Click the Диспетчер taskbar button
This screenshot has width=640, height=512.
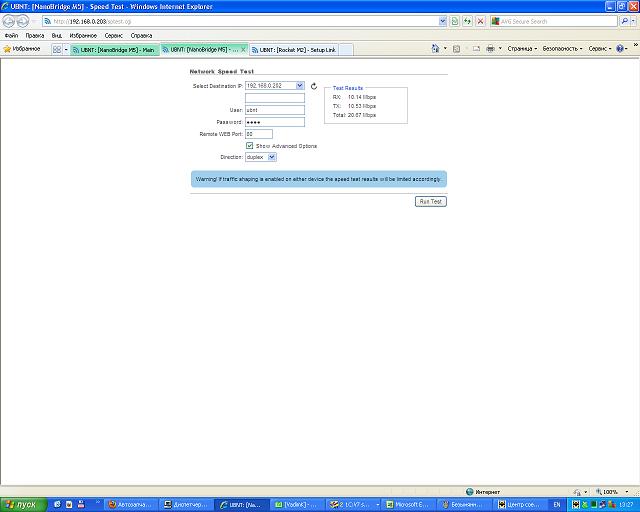187,505
